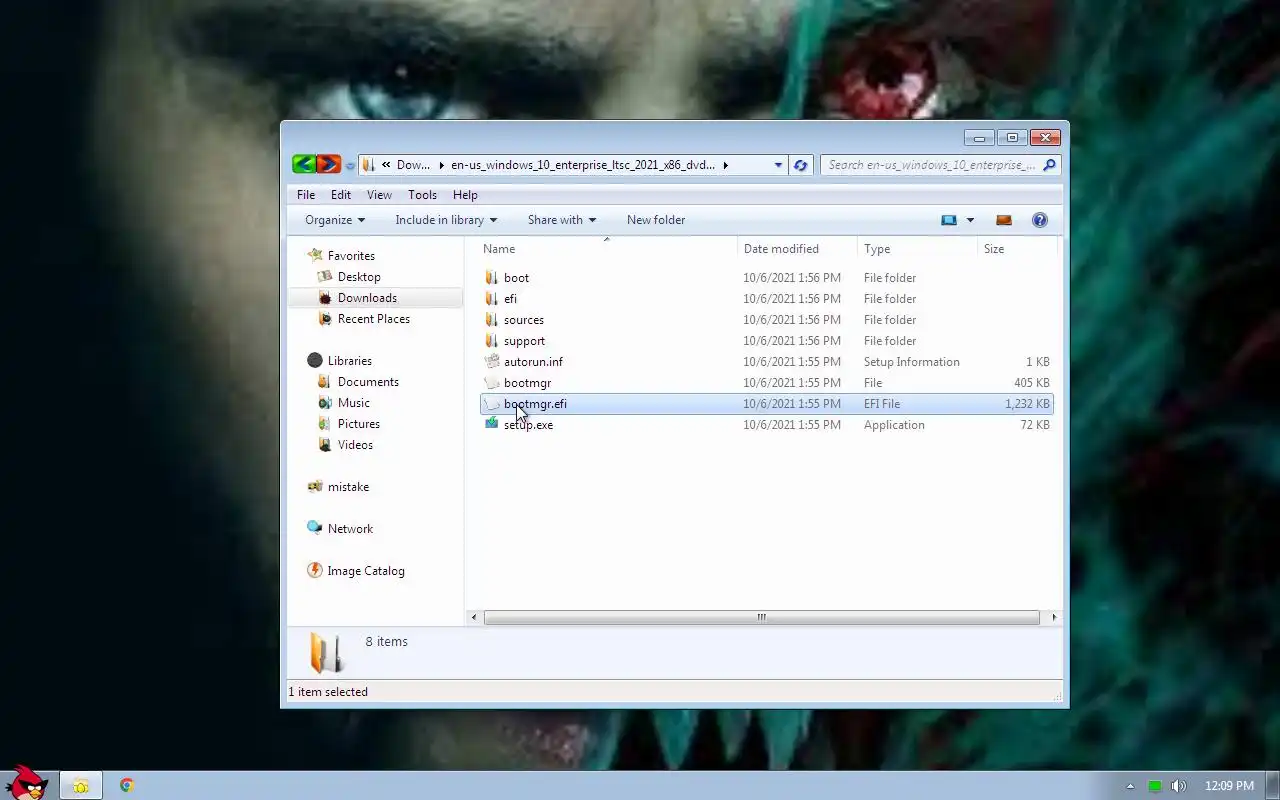
Task: Open the Tools menu
Action: [422, 195]
